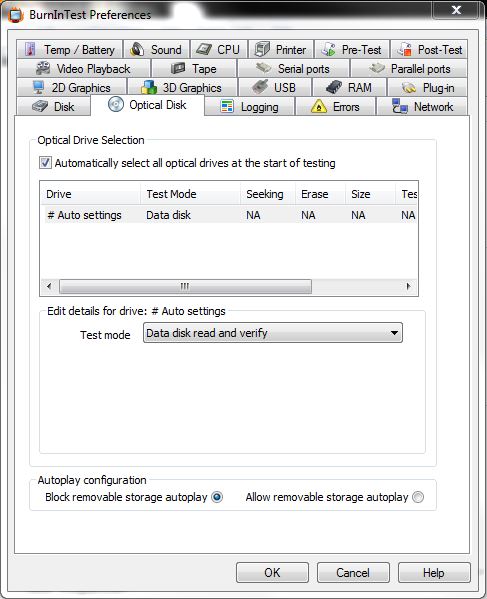Screen dimensions: 487x599
Task: Click the 'Data disk' test mode cell
Action: [x=168, y=215]
